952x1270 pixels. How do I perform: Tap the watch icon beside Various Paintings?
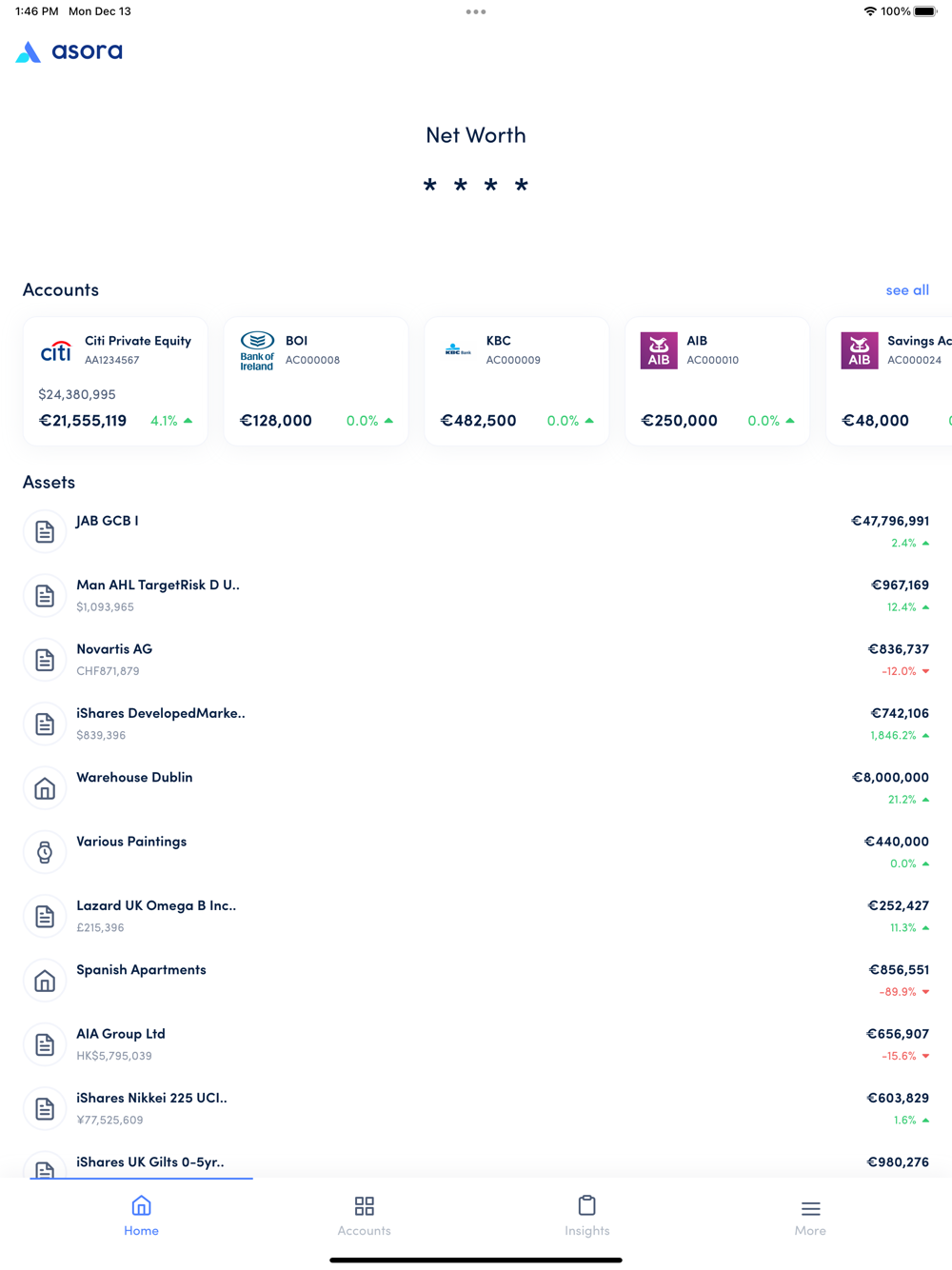pos(45,852)
